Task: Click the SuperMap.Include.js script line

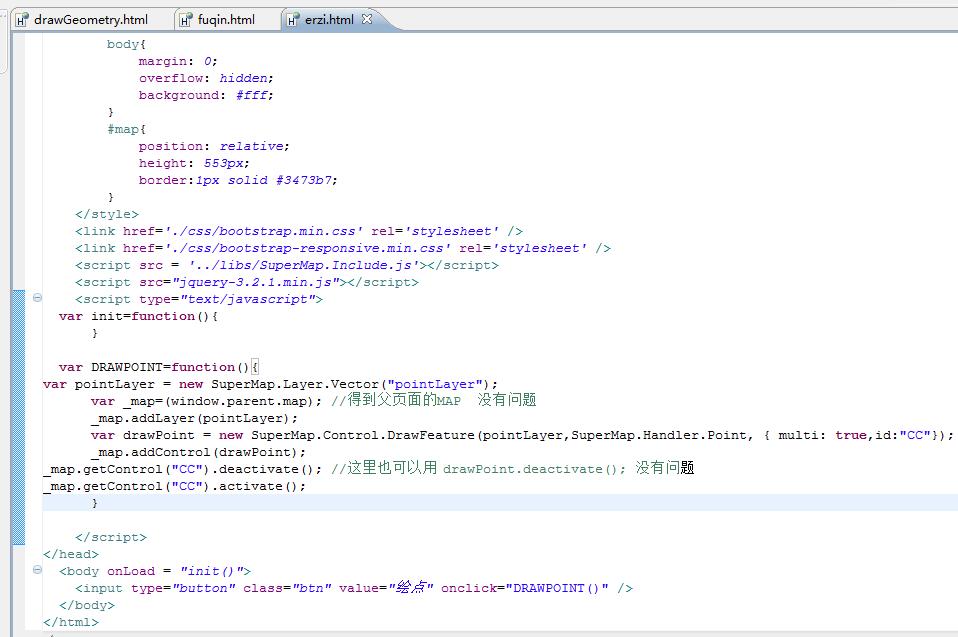Action: click(x=287, y=265)
